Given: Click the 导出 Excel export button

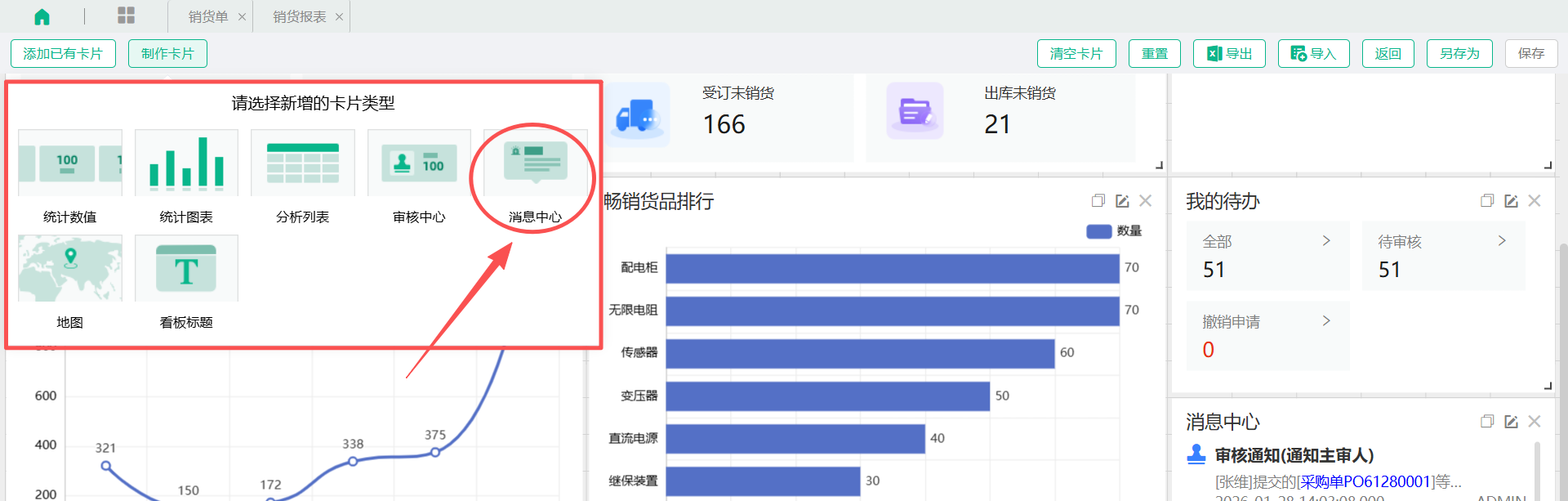Looking at the screenshot, I should click(1229, 54).
